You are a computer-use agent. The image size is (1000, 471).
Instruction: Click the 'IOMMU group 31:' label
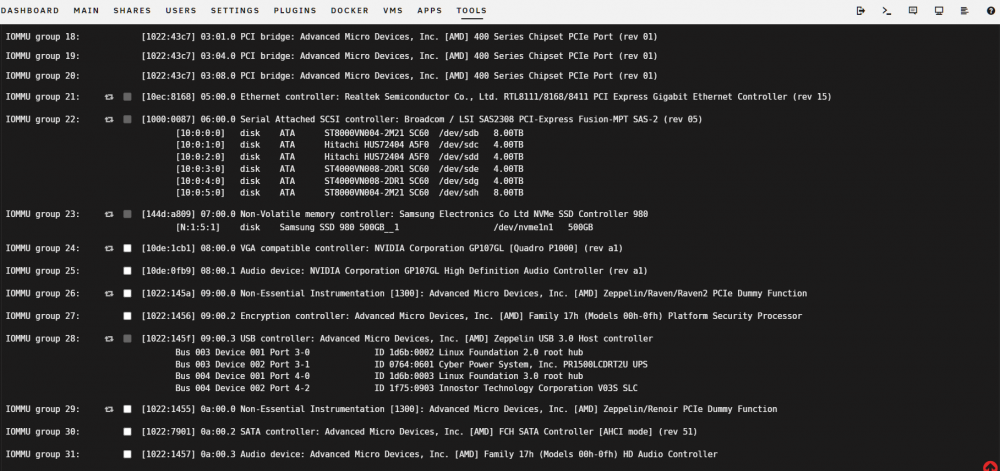pos(43,454)
